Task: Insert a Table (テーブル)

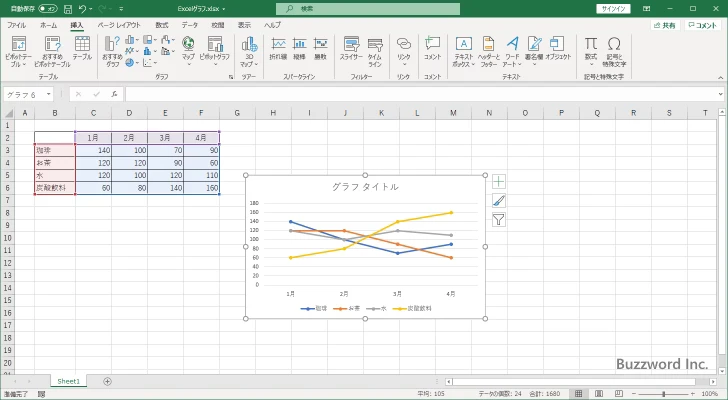Action: point(82,48)
